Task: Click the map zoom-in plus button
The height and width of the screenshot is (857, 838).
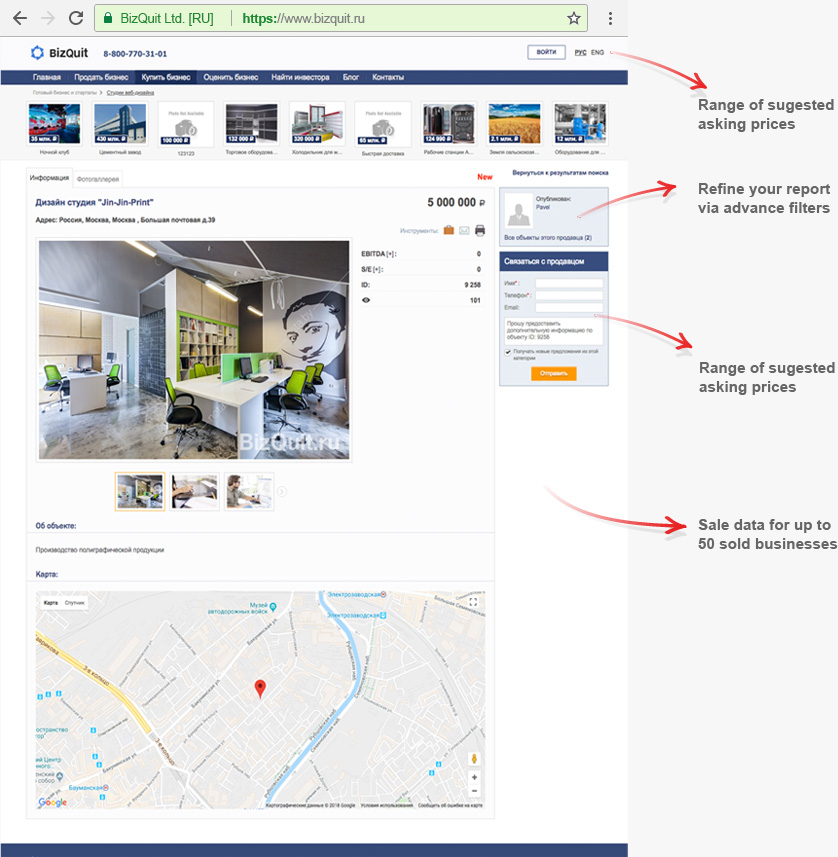Action: pyautogui.click(x=474, y=777)
